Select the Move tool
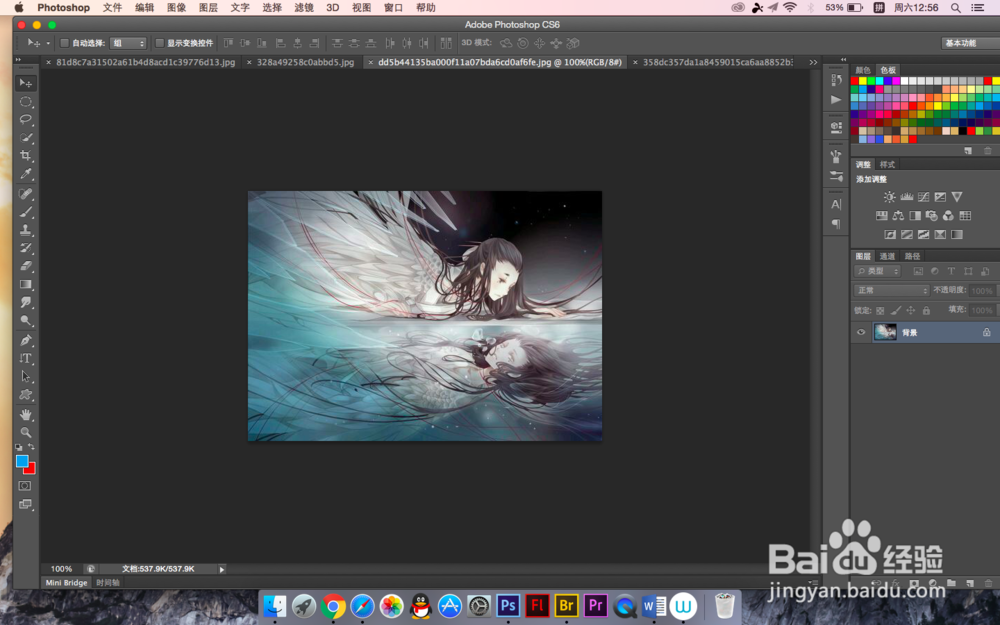 pyautogui.click(x=26, y=83)
